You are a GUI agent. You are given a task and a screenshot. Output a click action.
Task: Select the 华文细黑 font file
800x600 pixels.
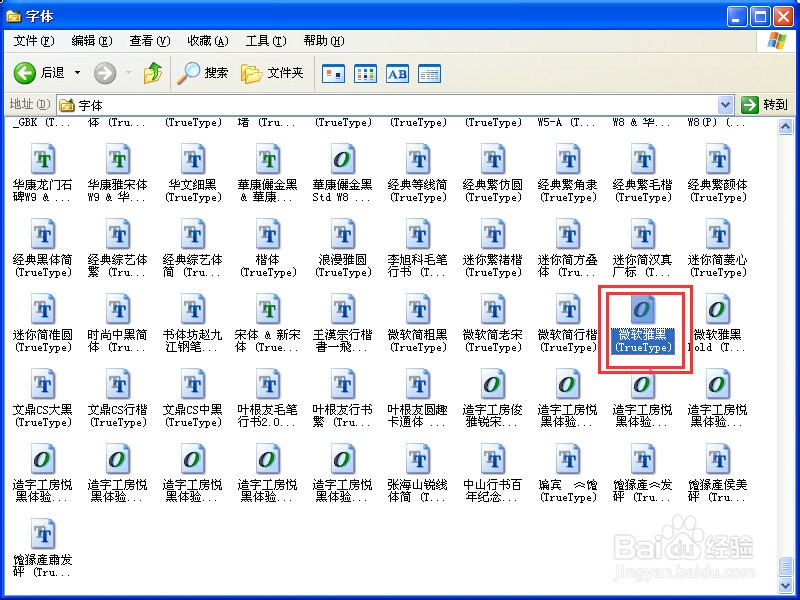pos(193,159)
